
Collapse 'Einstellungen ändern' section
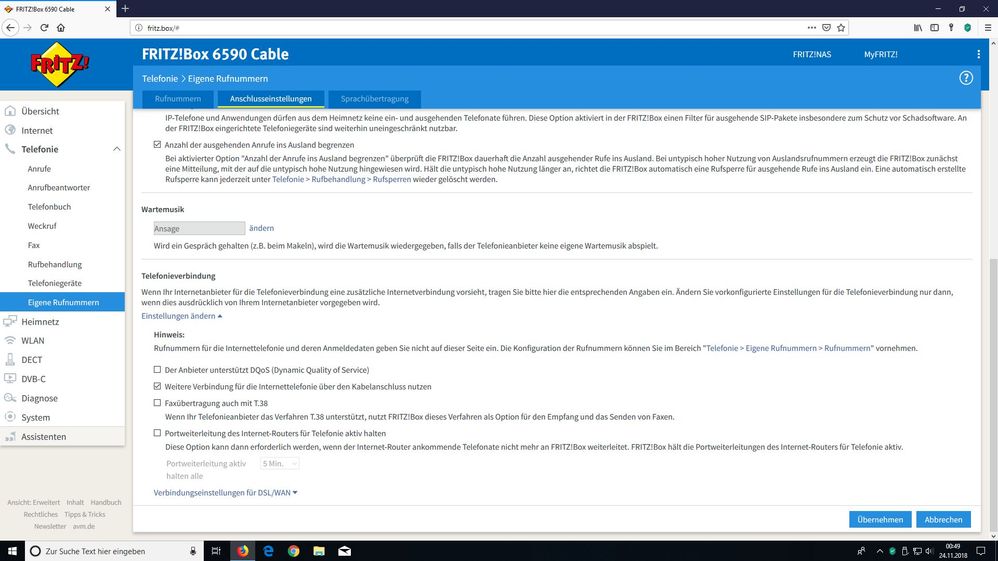click(x=181, y=316)
